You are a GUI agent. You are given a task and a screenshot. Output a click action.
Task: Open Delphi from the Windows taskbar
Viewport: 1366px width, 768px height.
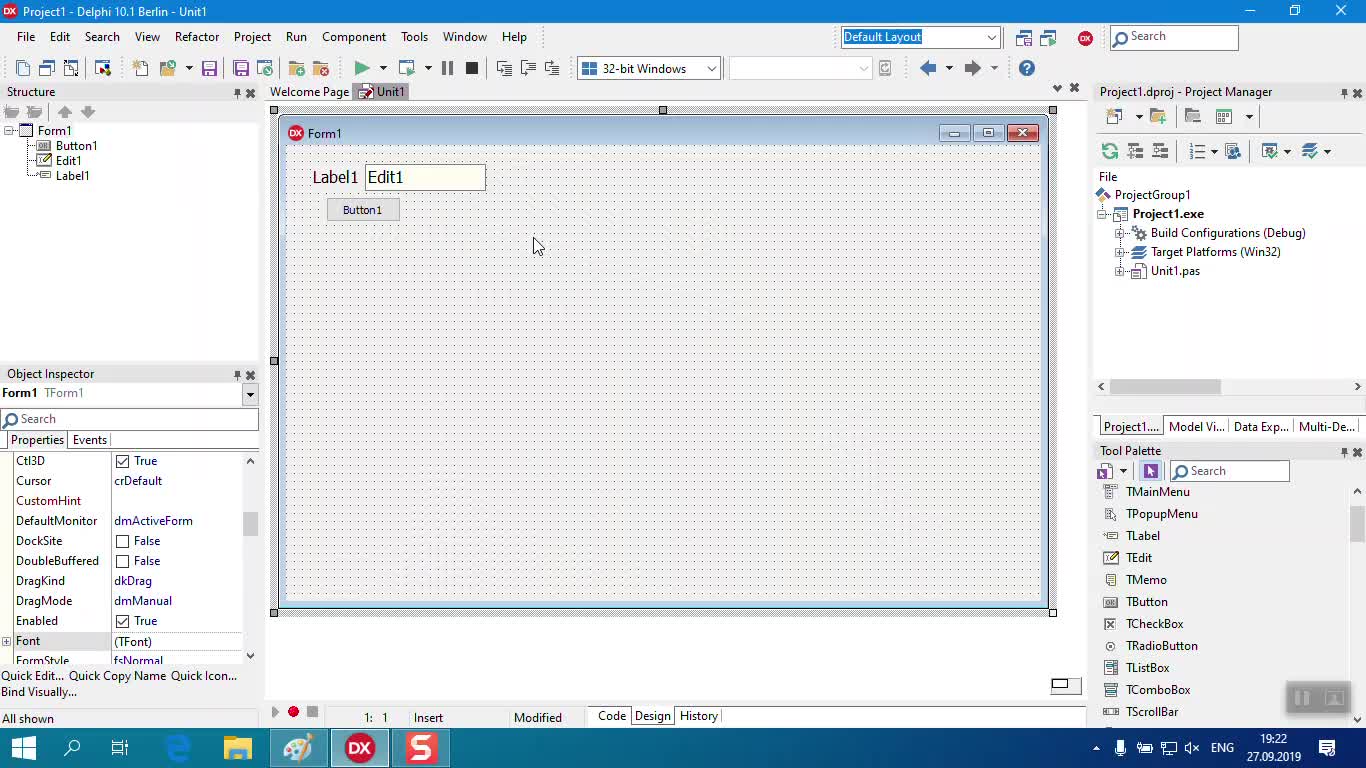pyautogui.click(x=360, y=748)
